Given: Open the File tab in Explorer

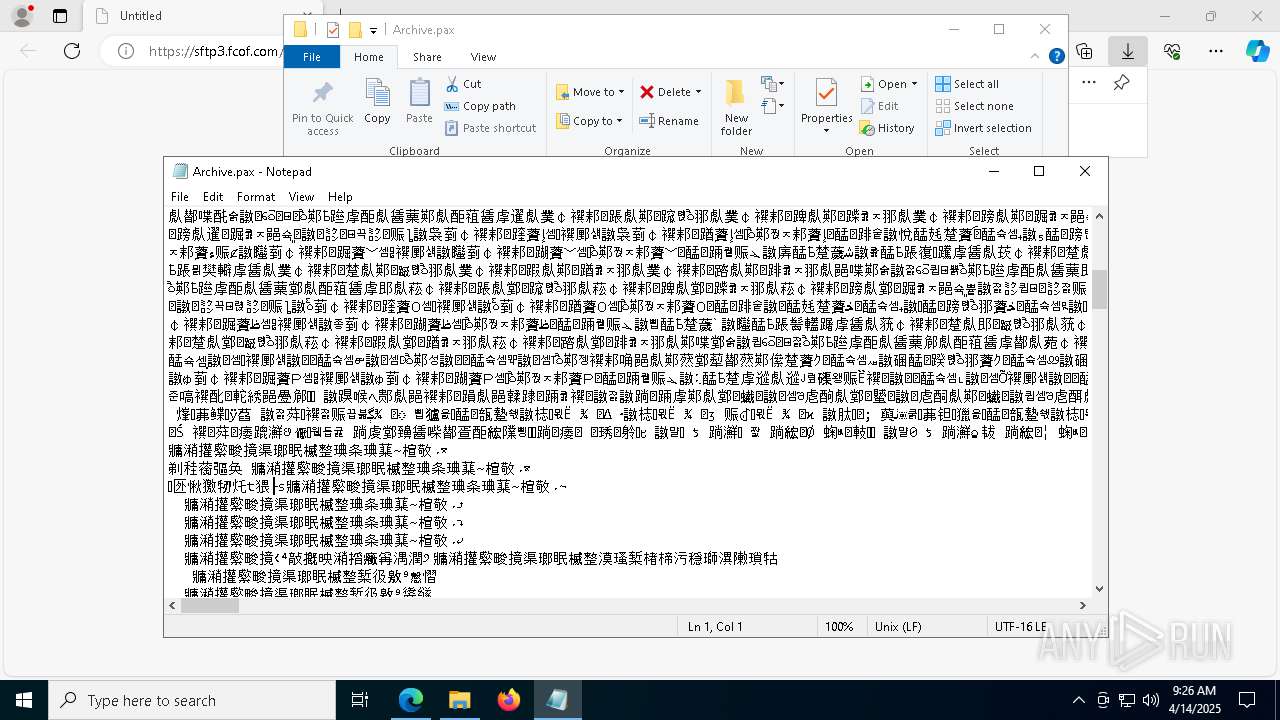Looking at the screenshot, I should point(312,57).
